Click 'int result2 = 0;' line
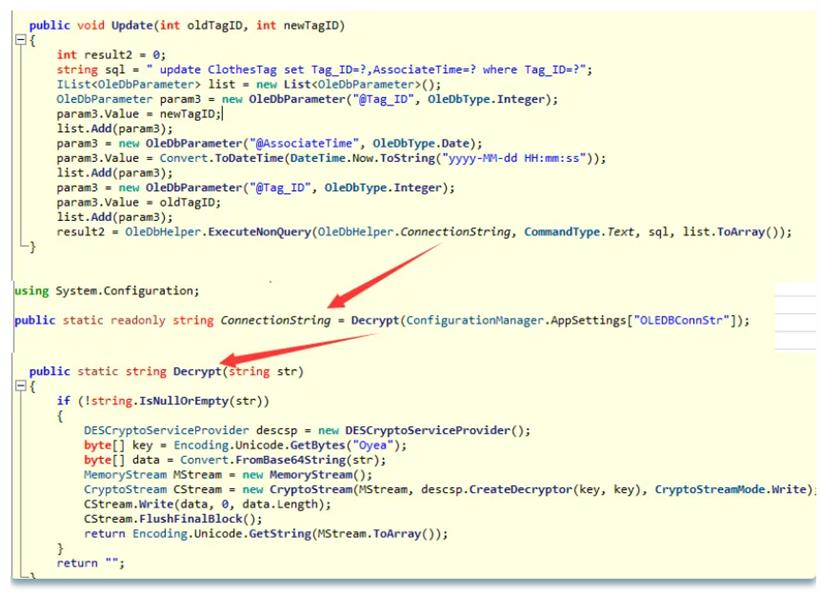Image resolution: width=820 pixels, height=592 pixels. pyautogui.click(x=111, y=54)
